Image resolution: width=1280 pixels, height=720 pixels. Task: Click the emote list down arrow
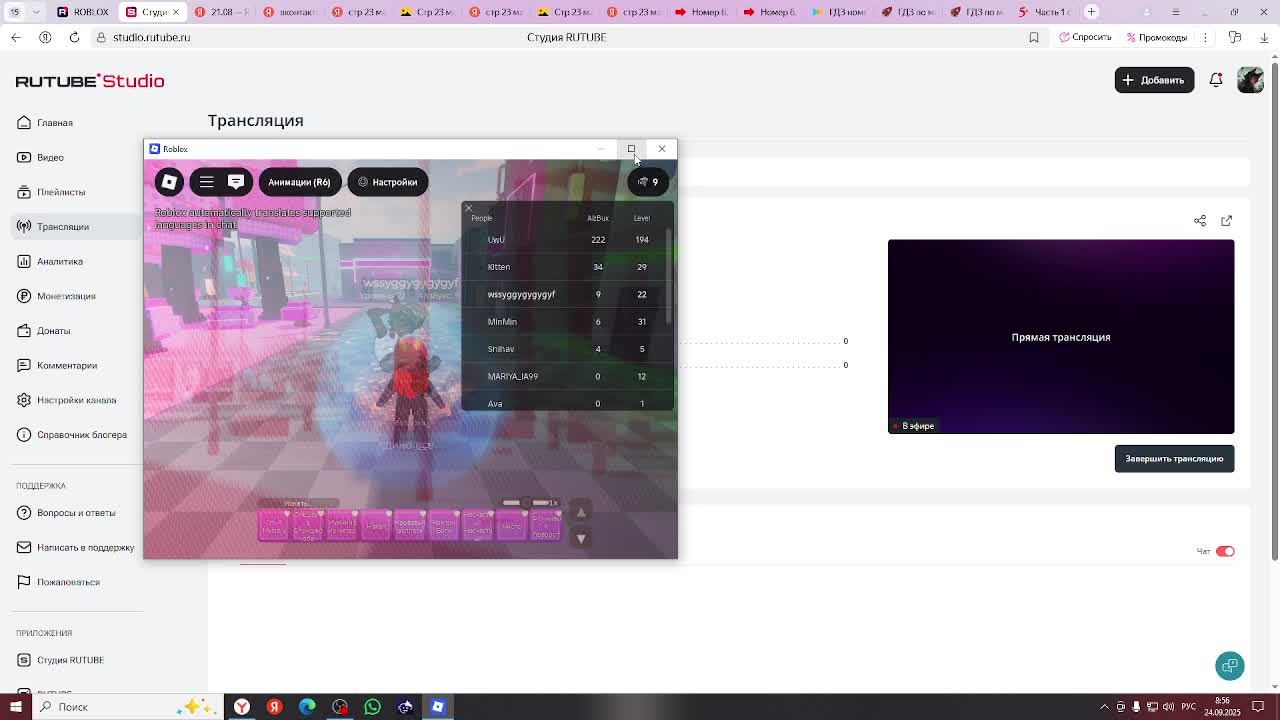pyautogui.click(x=581, y=538)
